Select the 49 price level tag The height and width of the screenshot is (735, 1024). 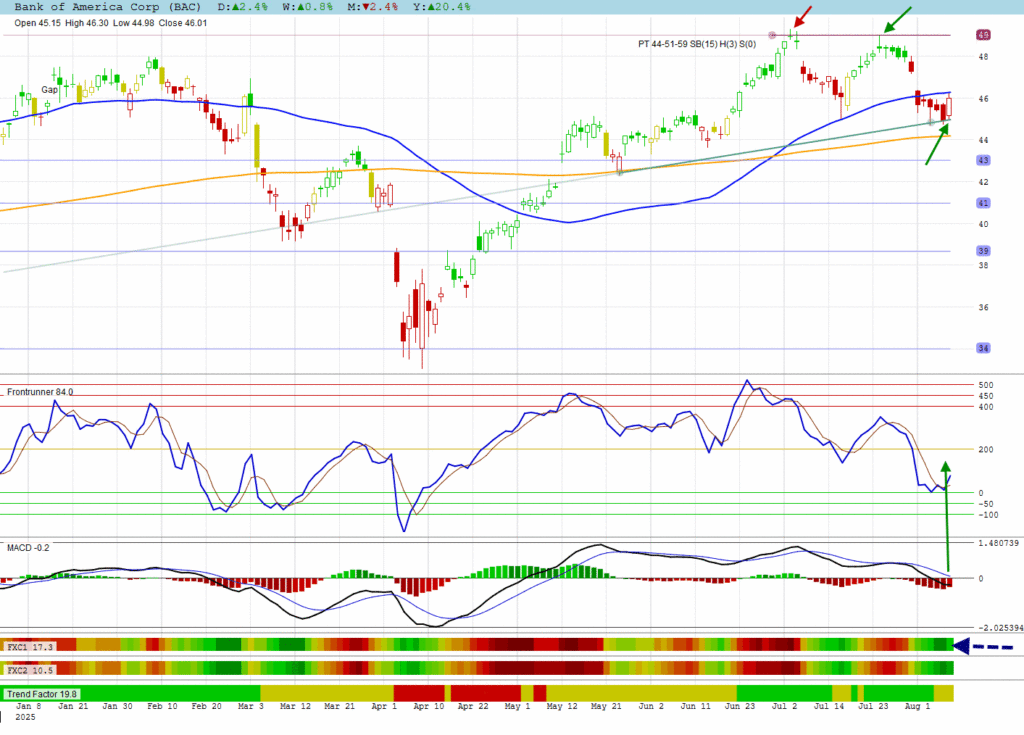984,35
